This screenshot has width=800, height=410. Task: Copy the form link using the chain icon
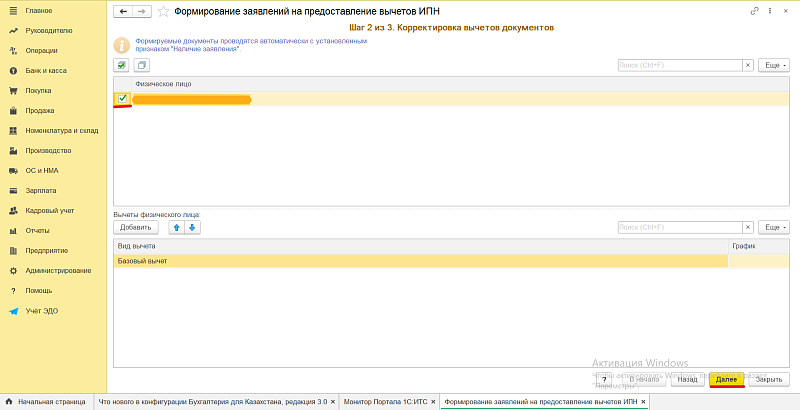(754, 10)
